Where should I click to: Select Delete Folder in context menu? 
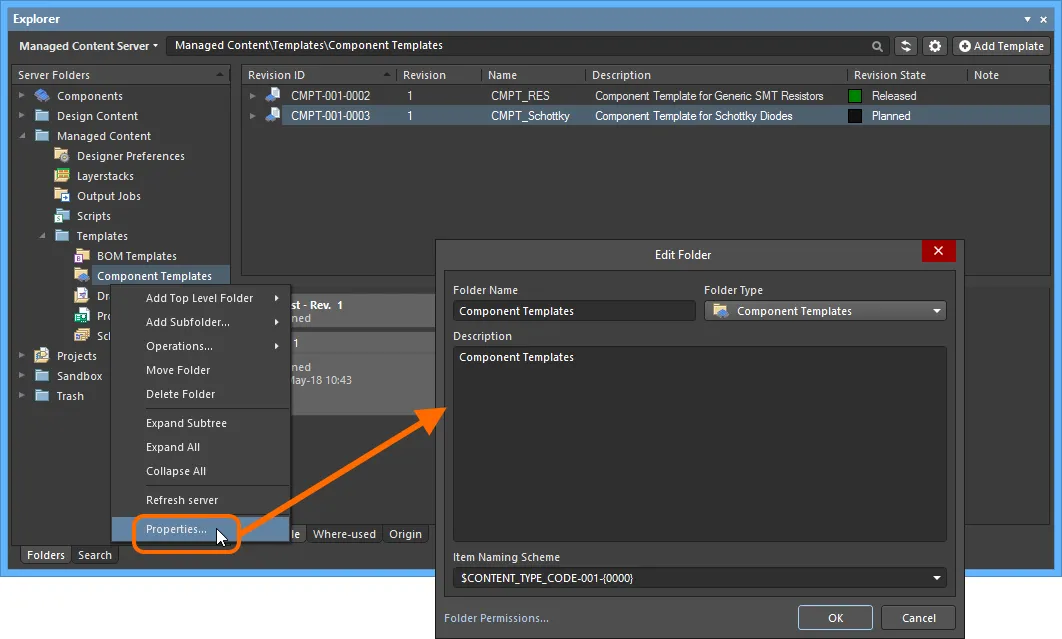pyautogui.click(x=200, y=394)
